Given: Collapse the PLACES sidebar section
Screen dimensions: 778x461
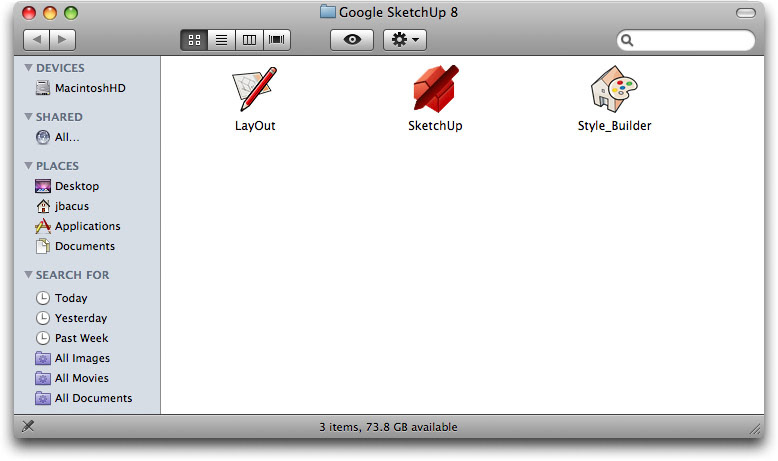Looking at the screenshot, I should 28,166.
